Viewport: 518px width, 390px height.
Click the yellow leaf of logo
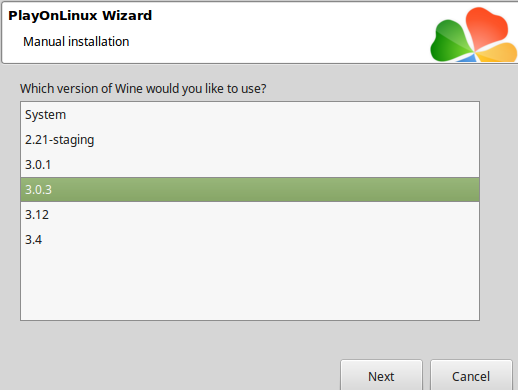pos(497,53)
